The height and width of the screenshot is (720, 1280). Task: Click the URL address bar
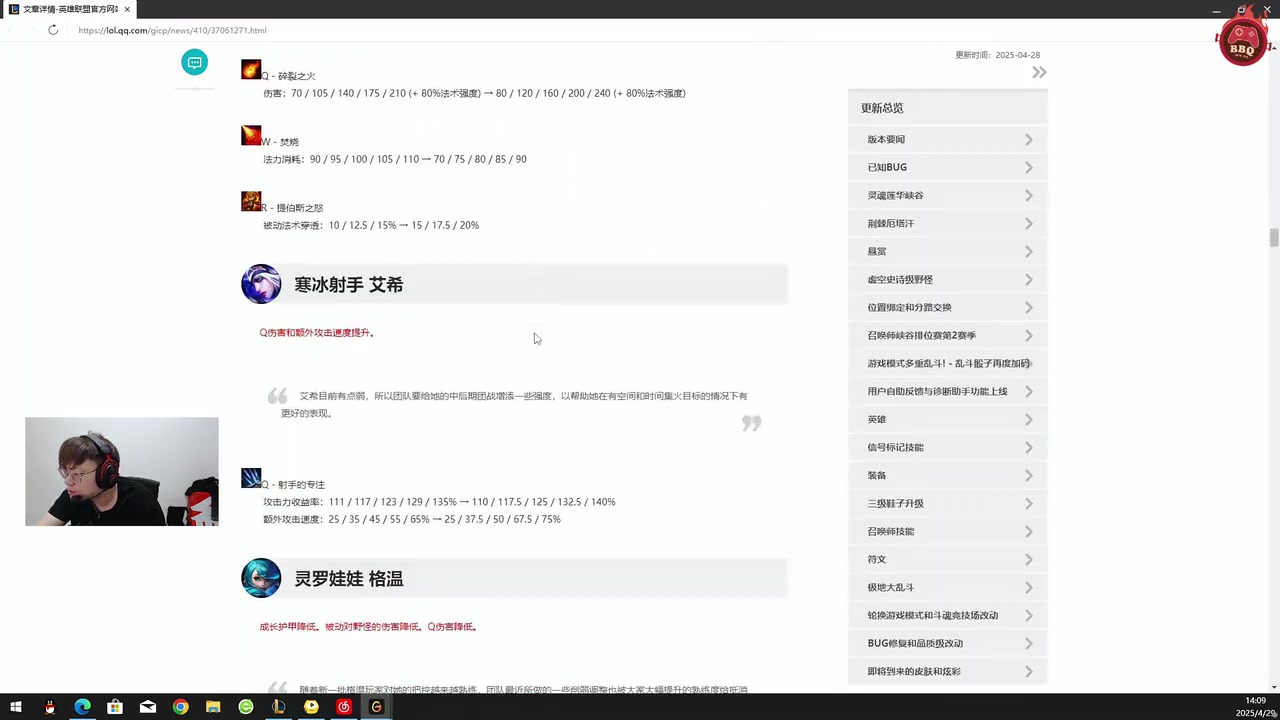(x=400, y=30)
